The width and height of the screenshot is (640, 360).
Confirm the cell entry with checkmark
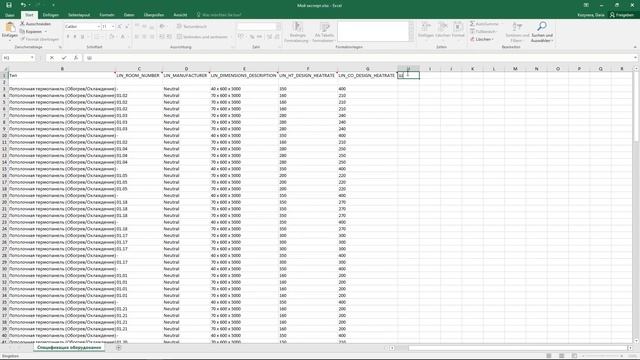(x=64, y=58)
